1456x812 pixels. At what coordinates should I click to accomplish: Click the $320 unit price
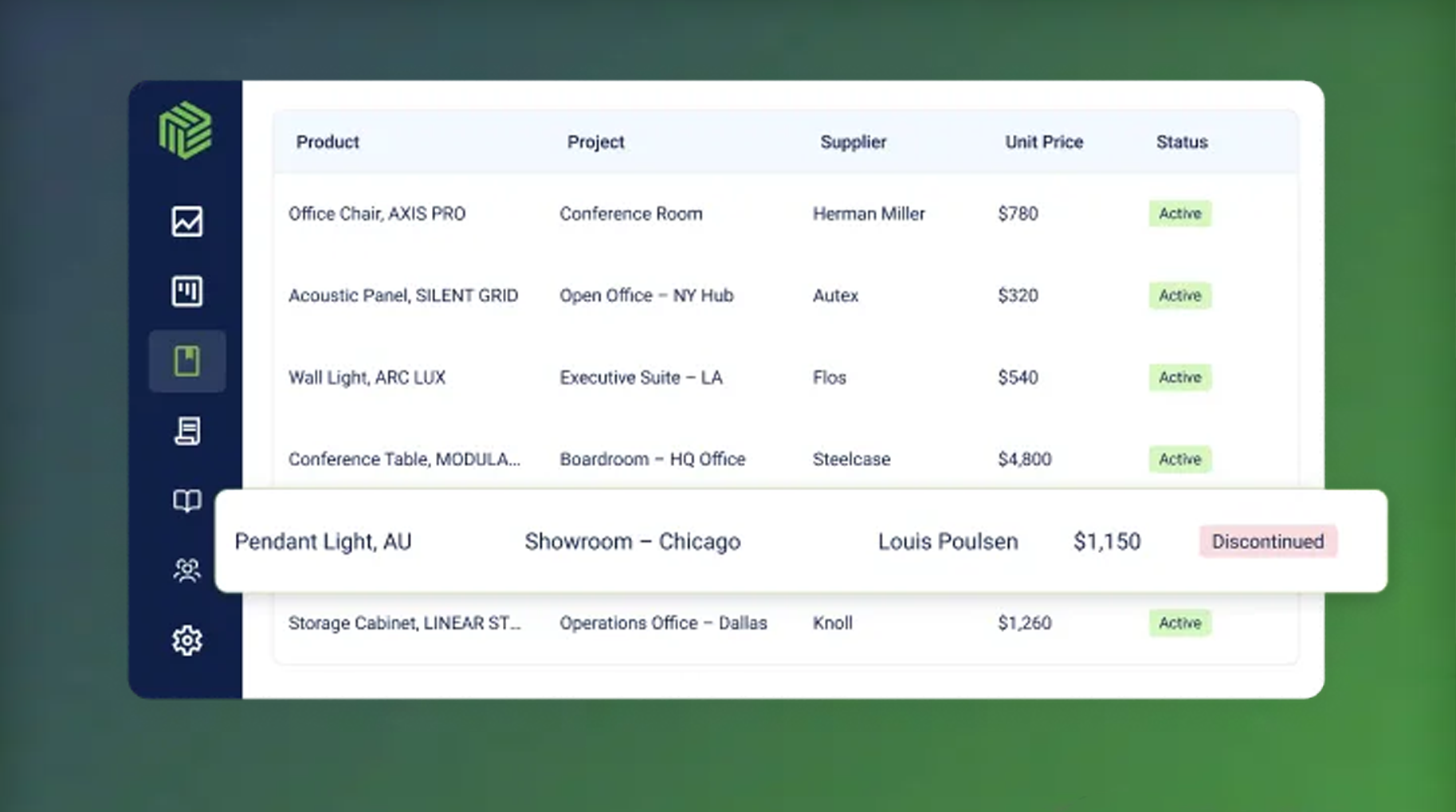pyautogui.click(x=1018, y=296)
